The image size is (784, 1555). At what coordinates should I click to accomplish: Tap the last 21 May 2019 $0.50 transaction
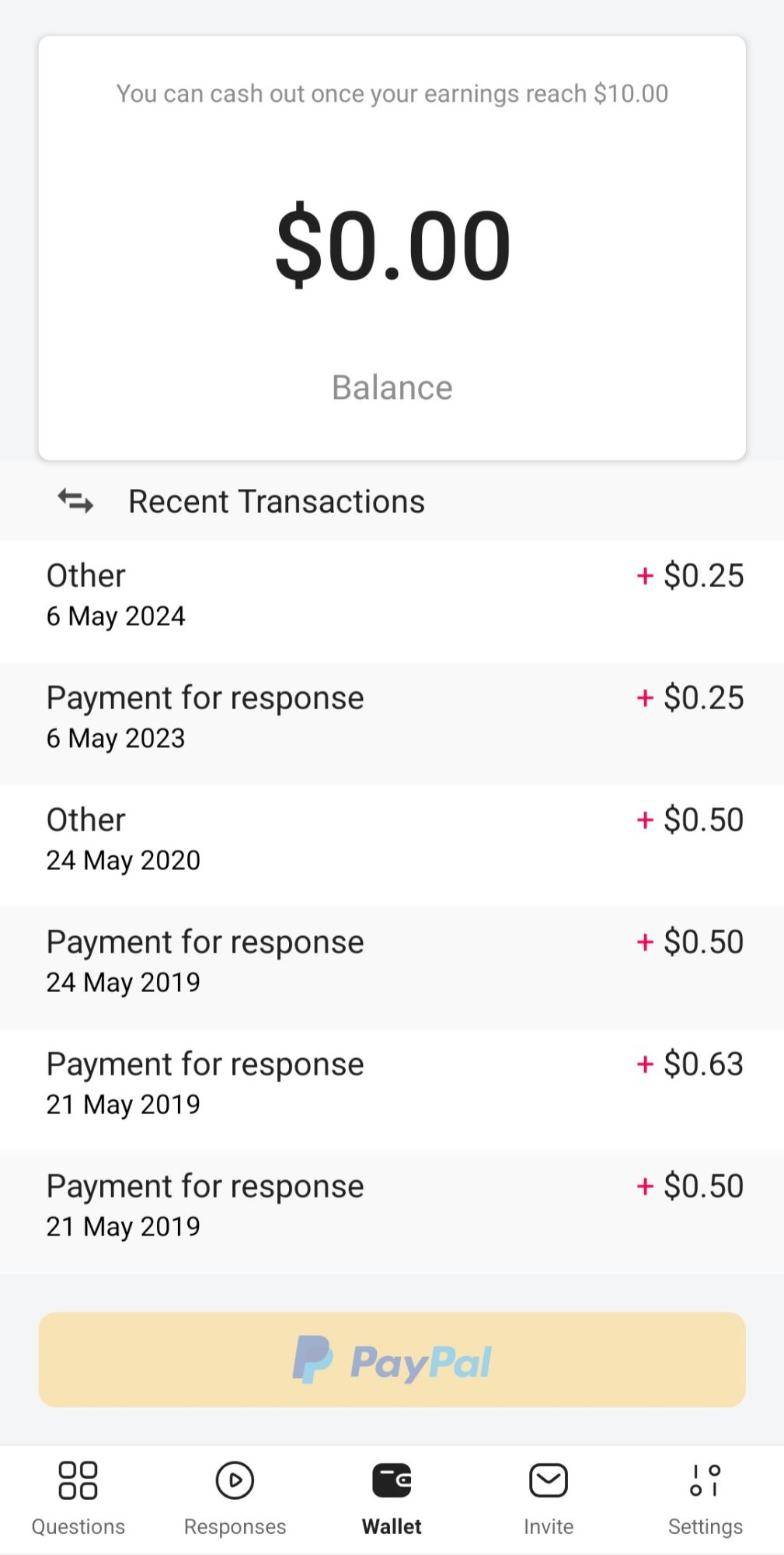(392, 1206)
